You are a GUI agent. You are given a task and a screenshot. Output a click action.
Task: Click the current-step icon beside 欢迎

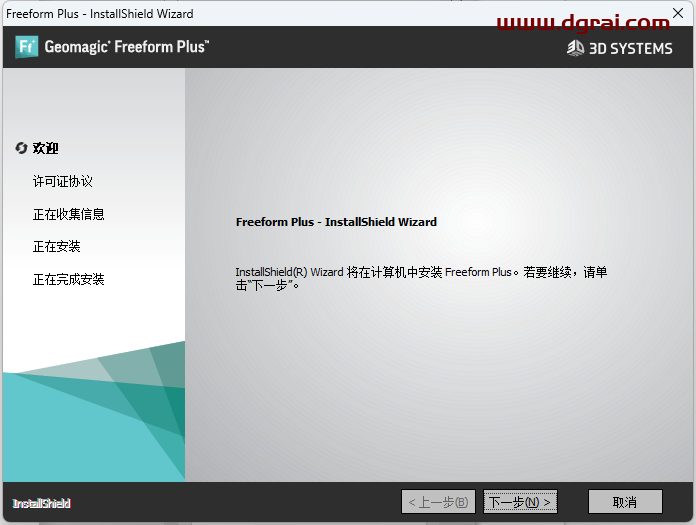pyautogui.click(x=21, y=148)
